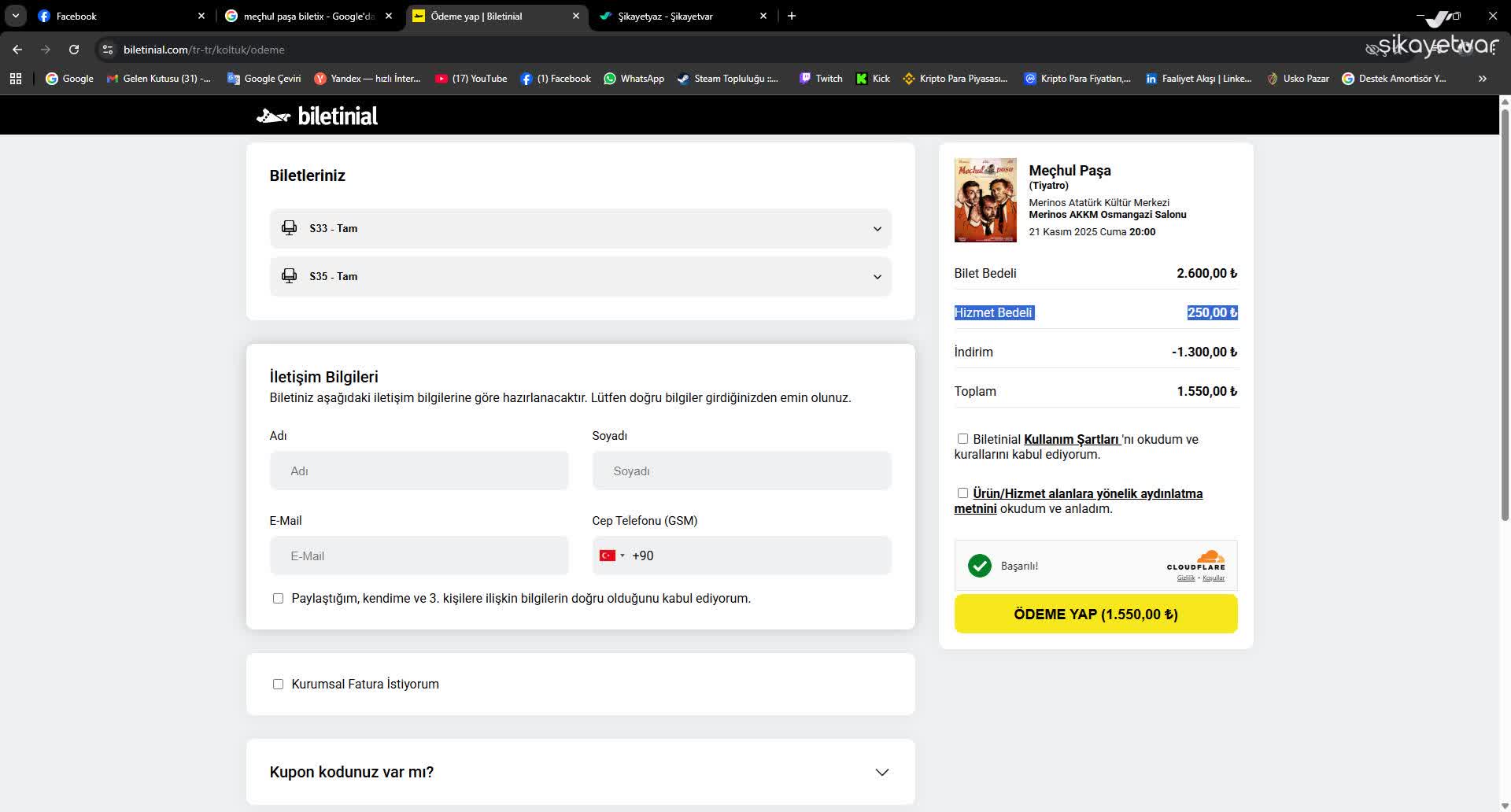Close the Facebook tab
The height and width of the screenshot is (812, 1511).
point(201,16)
